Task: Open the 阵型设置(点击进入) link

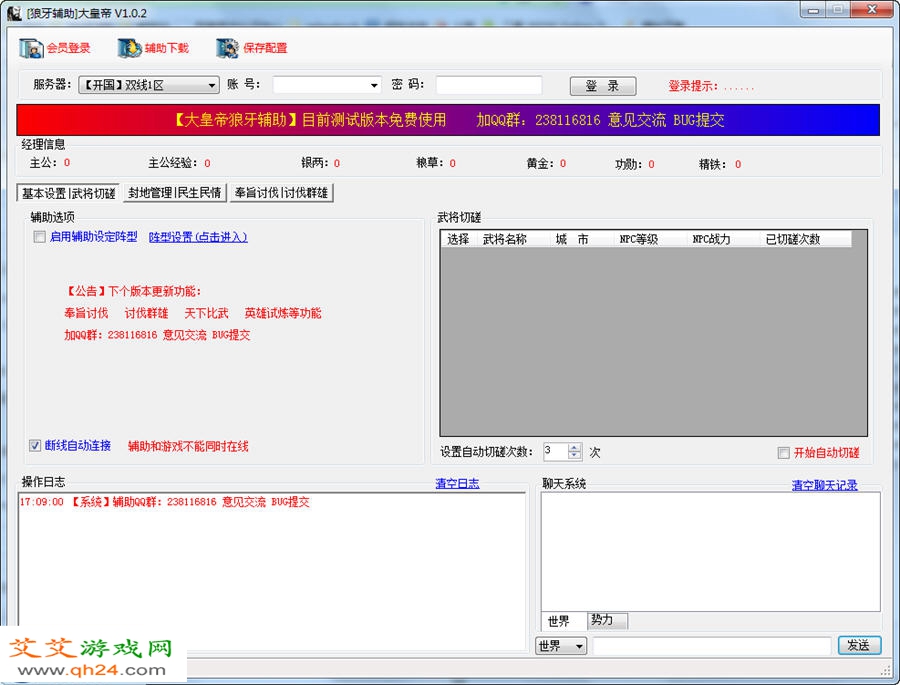Action: coord(198,237)
